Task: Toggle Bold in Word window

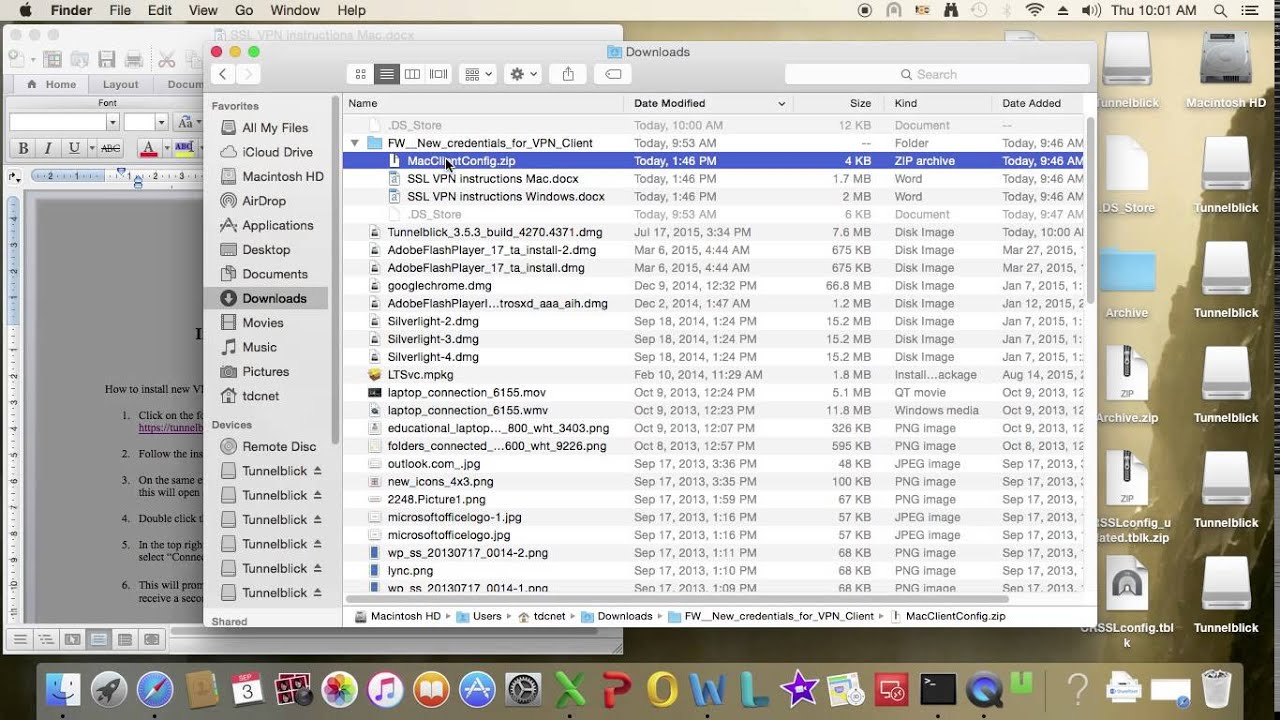Action: pos(24,148)
